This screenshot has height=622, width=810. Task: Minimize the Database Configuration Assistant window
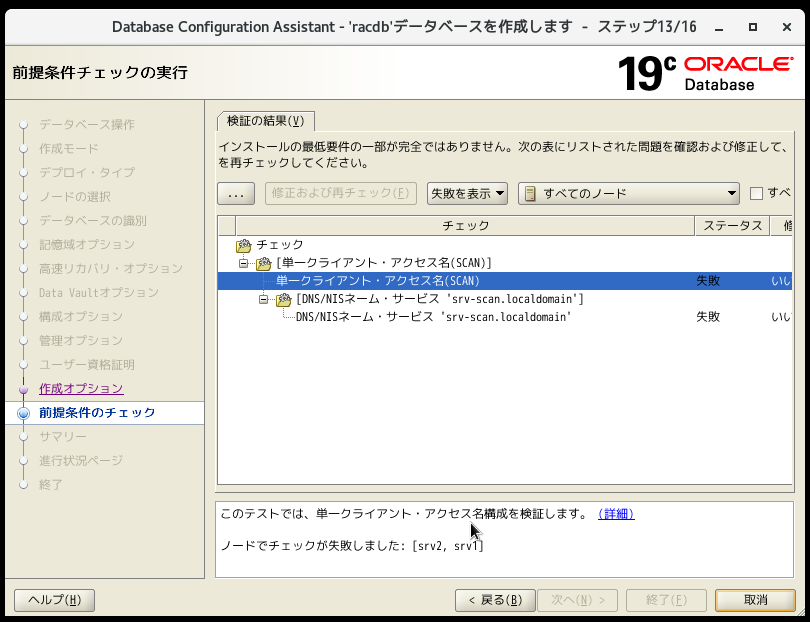pos(719,27)
